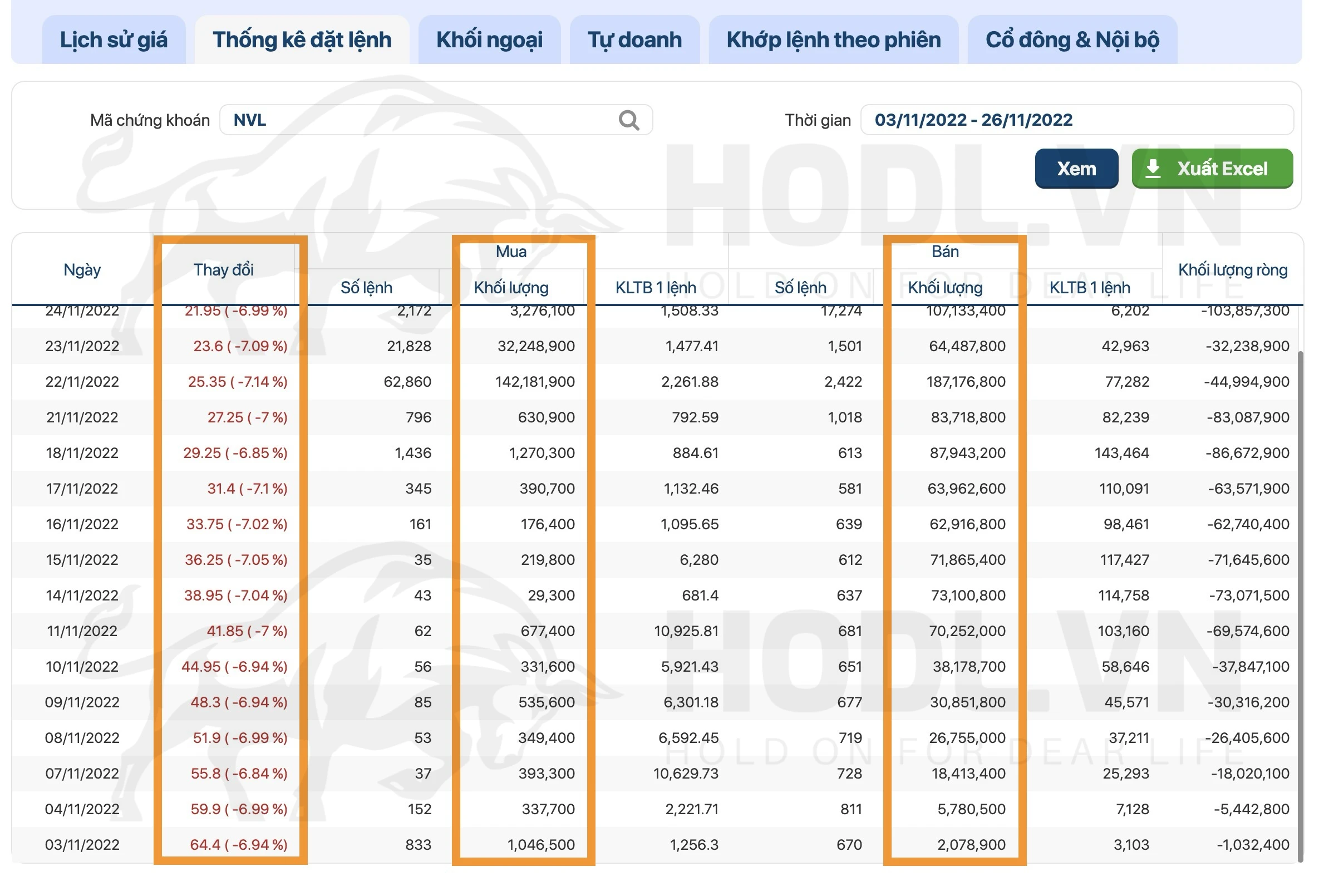The image size is (1319, 896).
Task: Click the Mua Khối lượng column header
Action: tap(511, 288)
